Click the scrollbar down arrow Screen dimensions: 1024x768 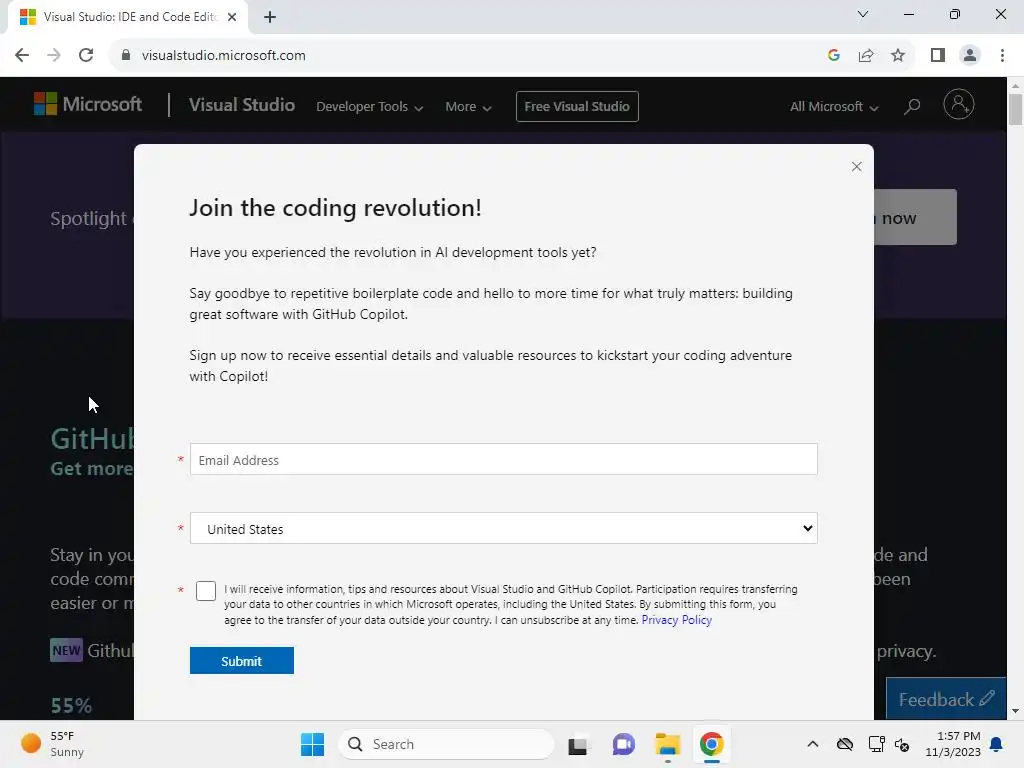[x=1015, y=711]
